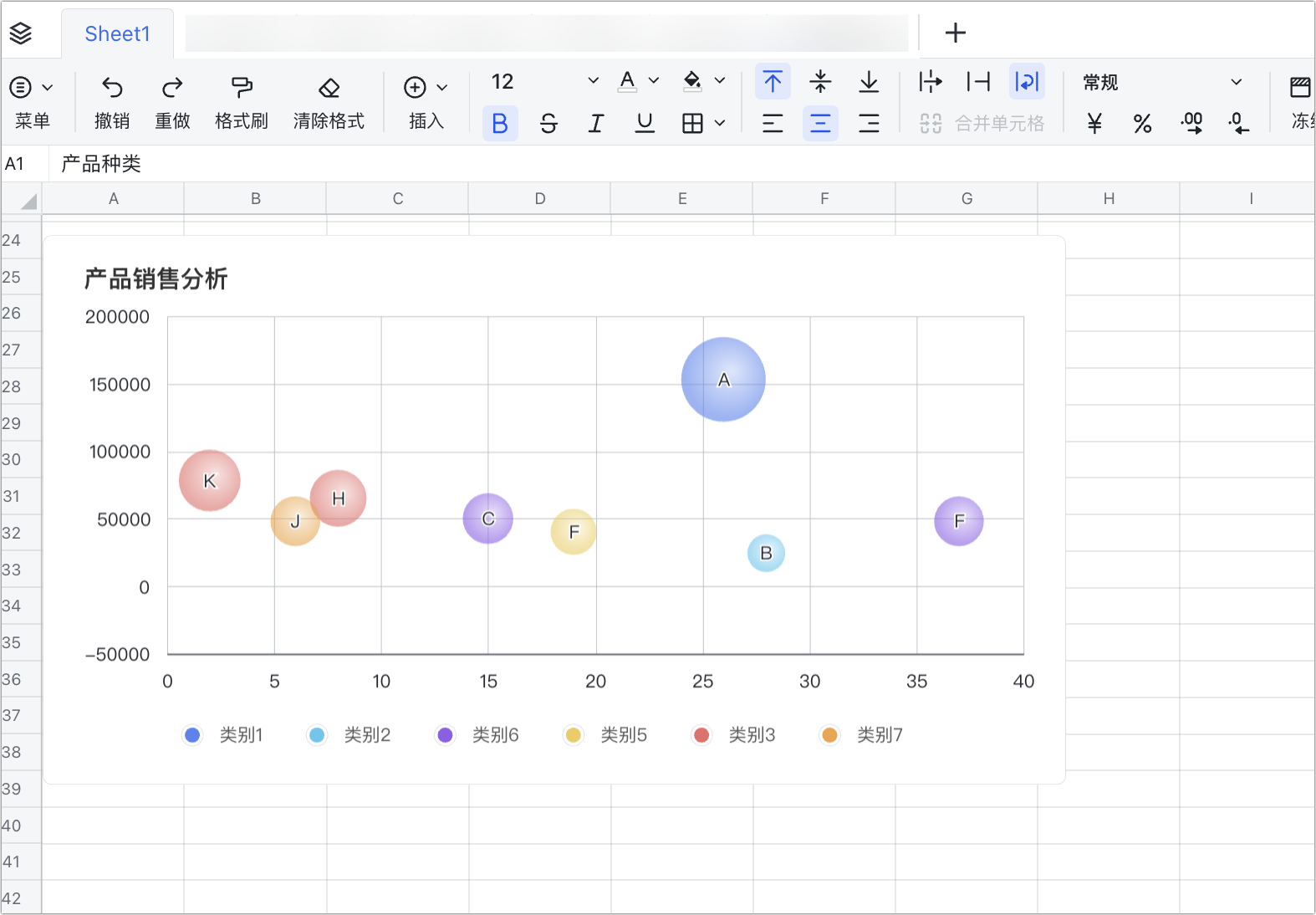
Task: Apply strikethrough formatting
Action: (548, 124)
